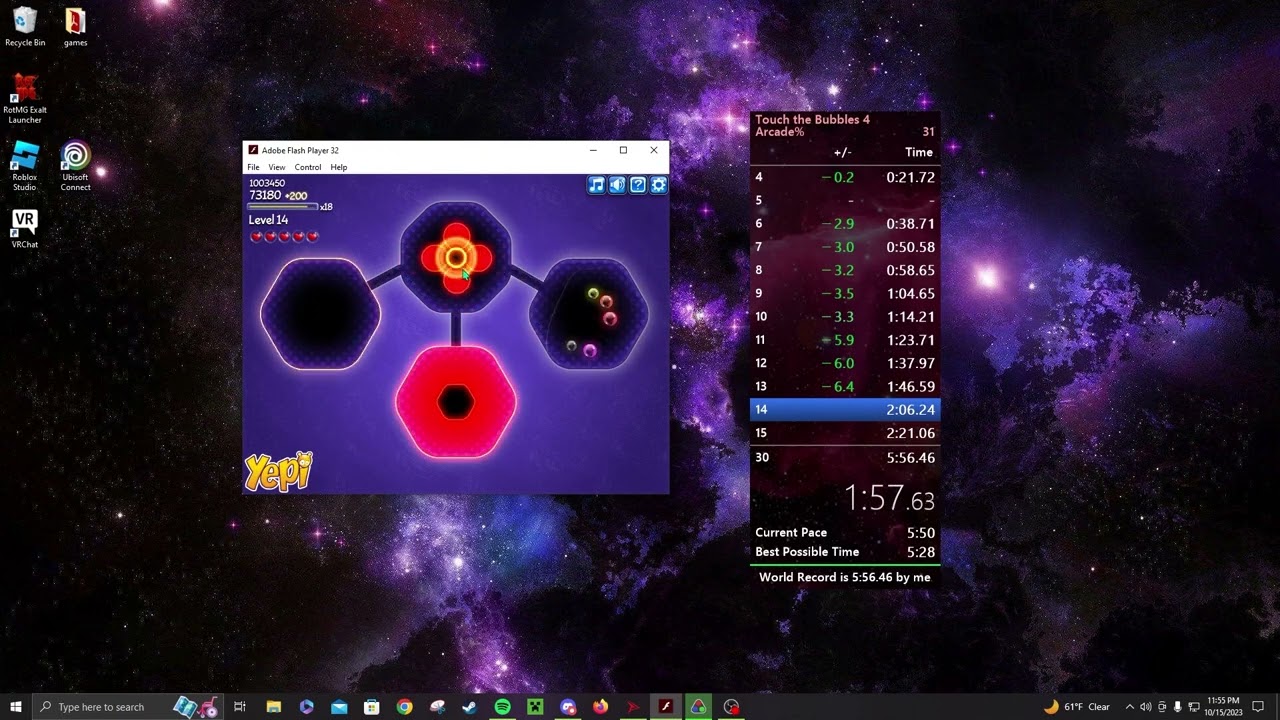This screenshot has width=1280, height=720.
Task: Click the score multiplier progress bar
Action: 283,207
